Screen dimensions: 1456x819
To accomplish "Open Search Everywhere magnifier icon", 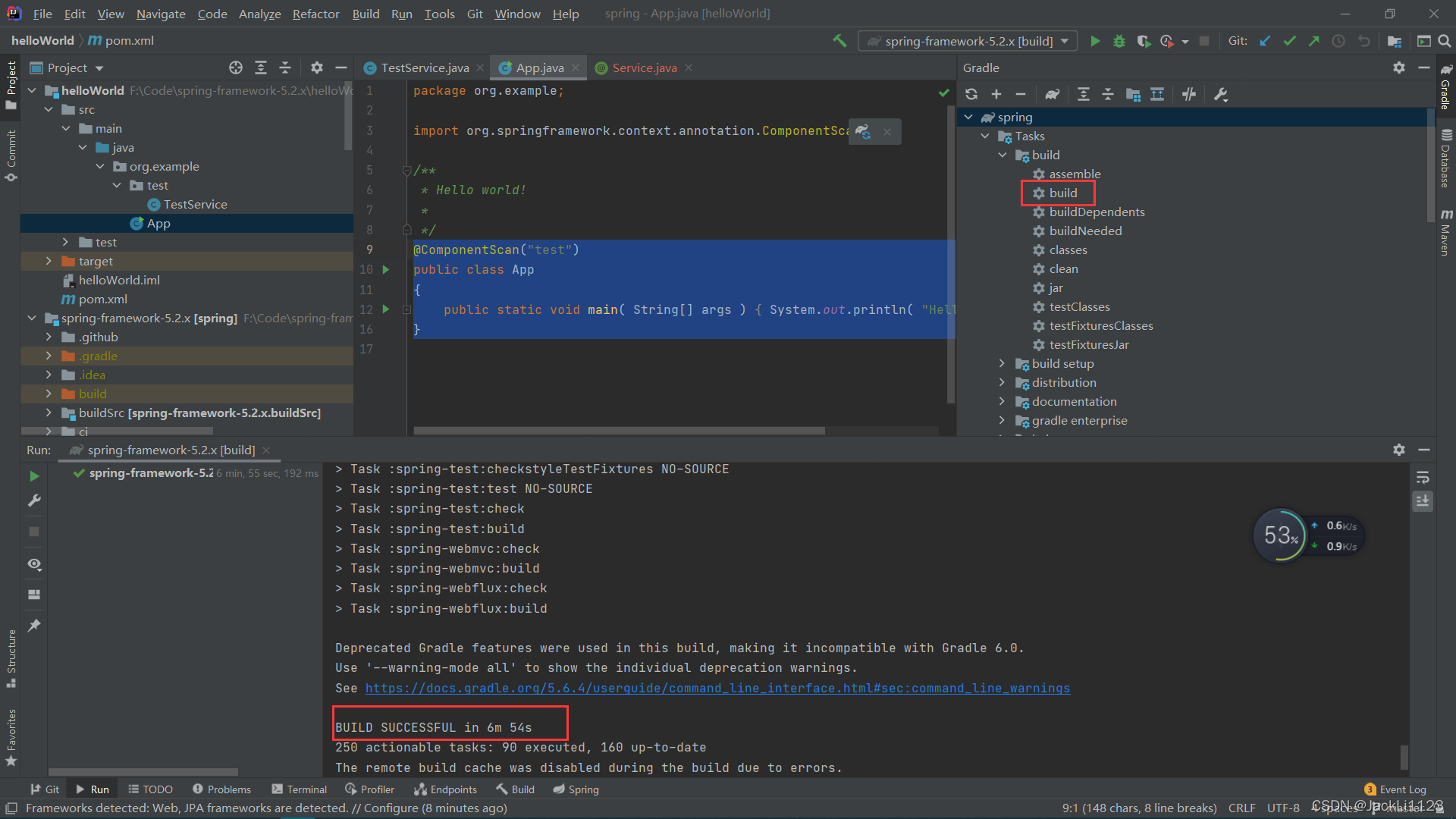I will (1445, 41).
